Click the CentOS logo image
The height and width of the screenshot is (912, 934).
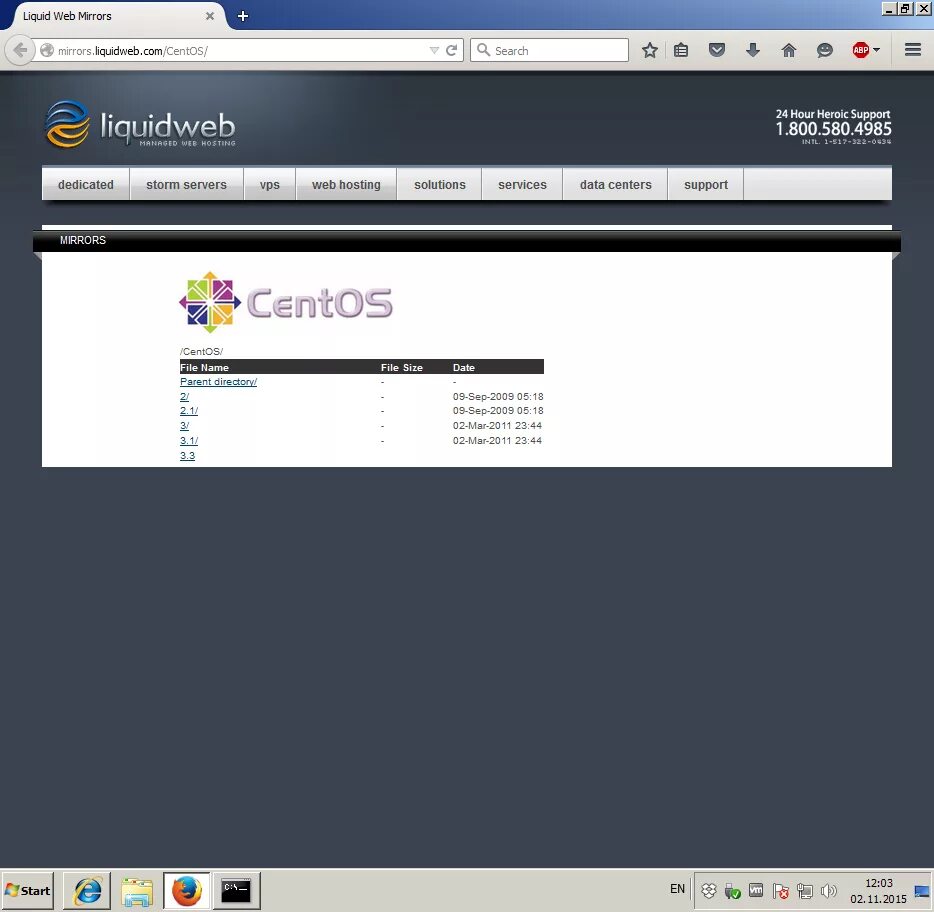286,303
